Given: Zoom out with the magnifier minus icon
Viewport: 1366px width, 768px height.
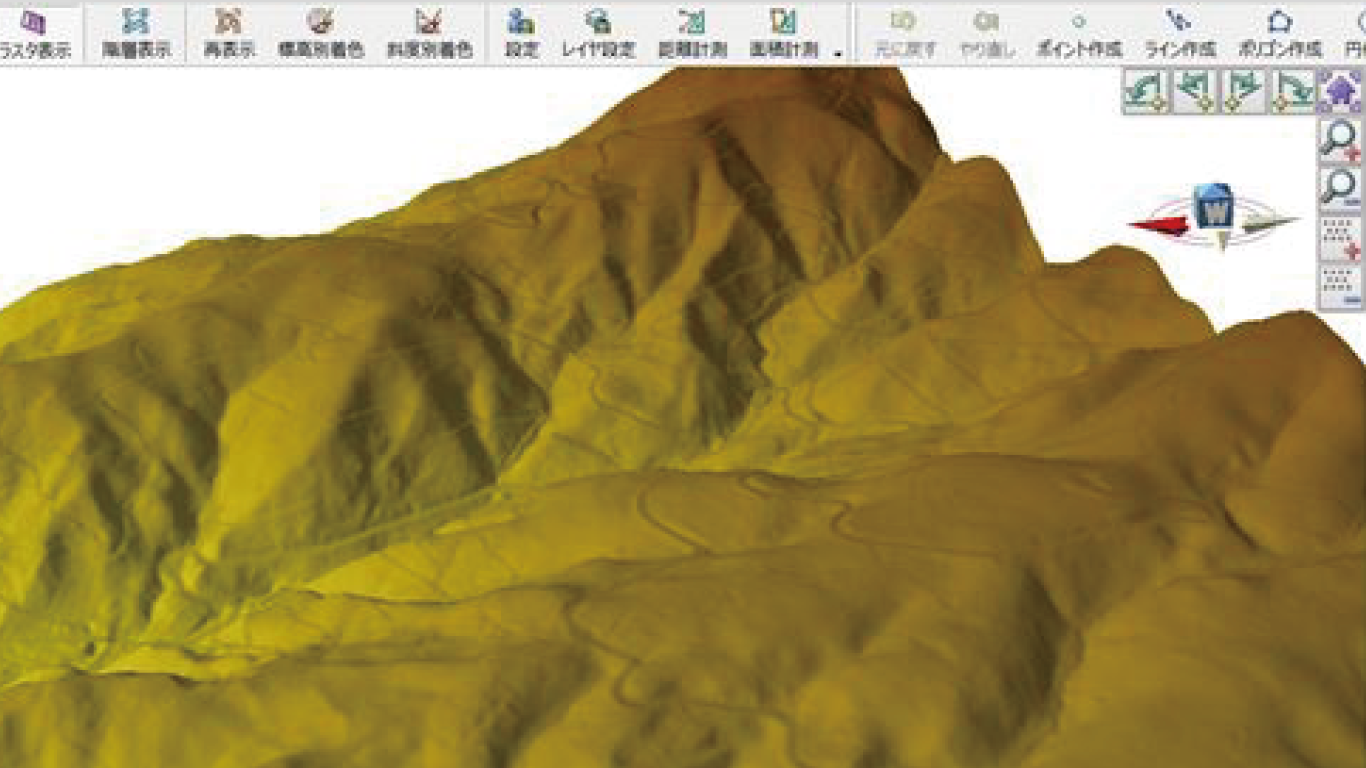Looking at the screenshot, I should pyautogui.click(x=1341, y=188).
